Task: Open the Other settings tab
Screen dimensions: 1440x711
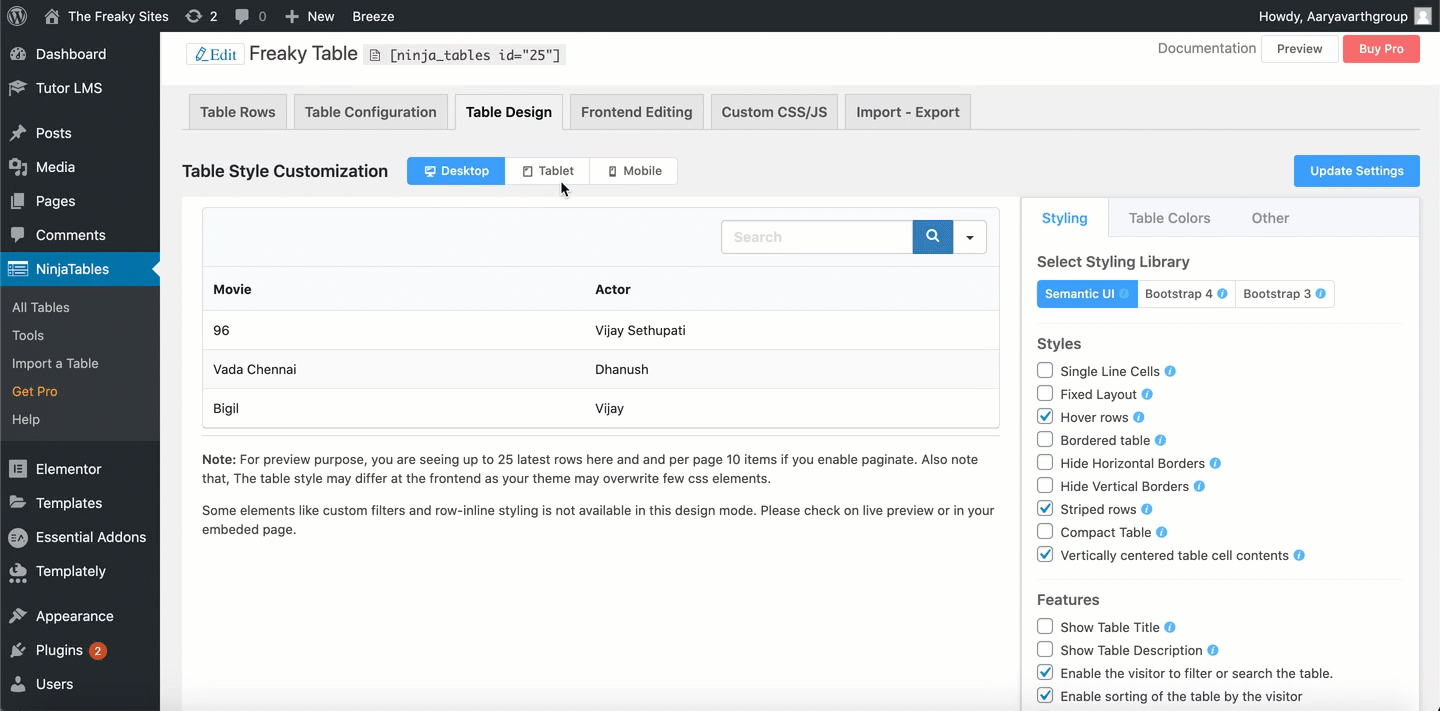Action: pos(1270,218)
